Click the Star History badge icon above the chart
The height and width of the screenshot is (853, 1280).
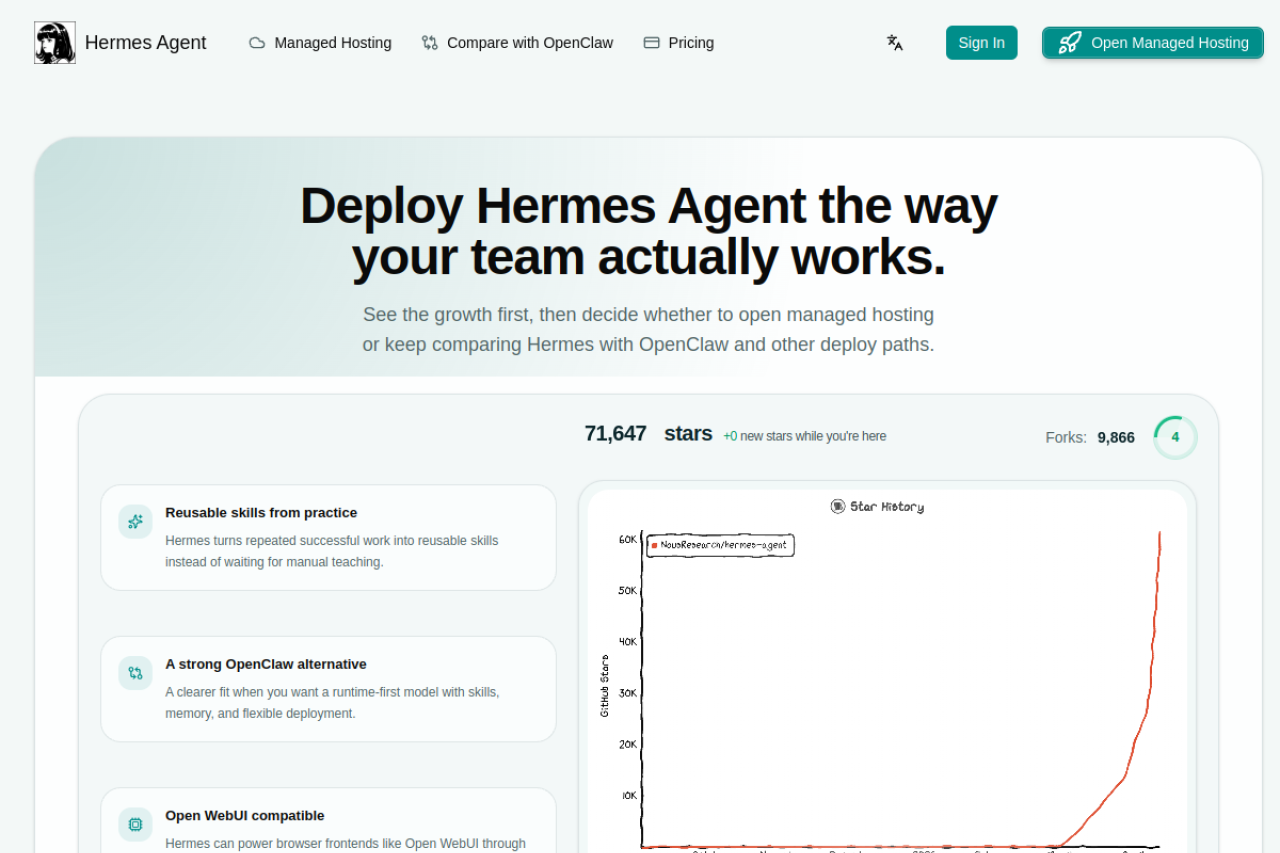coord(837,506)
